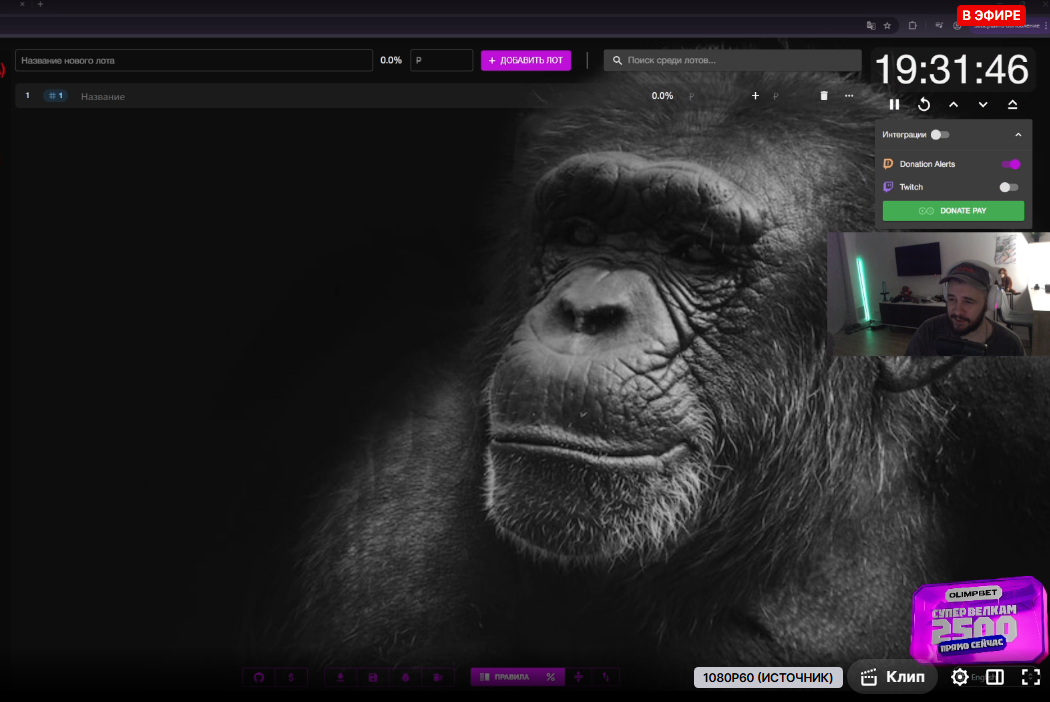
Task: Open player settings gear icon
Action: coord(959,677)
